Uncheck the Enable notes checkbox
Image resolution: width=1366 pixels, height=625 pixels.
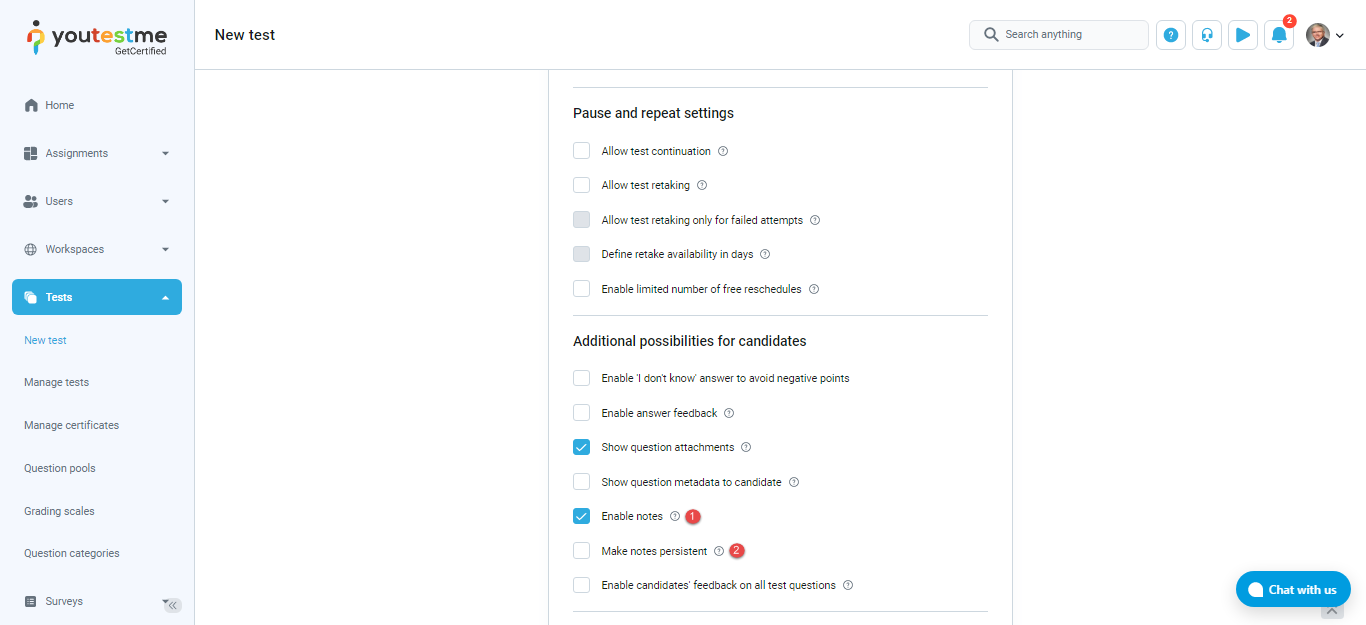click(x=582, y=516)
